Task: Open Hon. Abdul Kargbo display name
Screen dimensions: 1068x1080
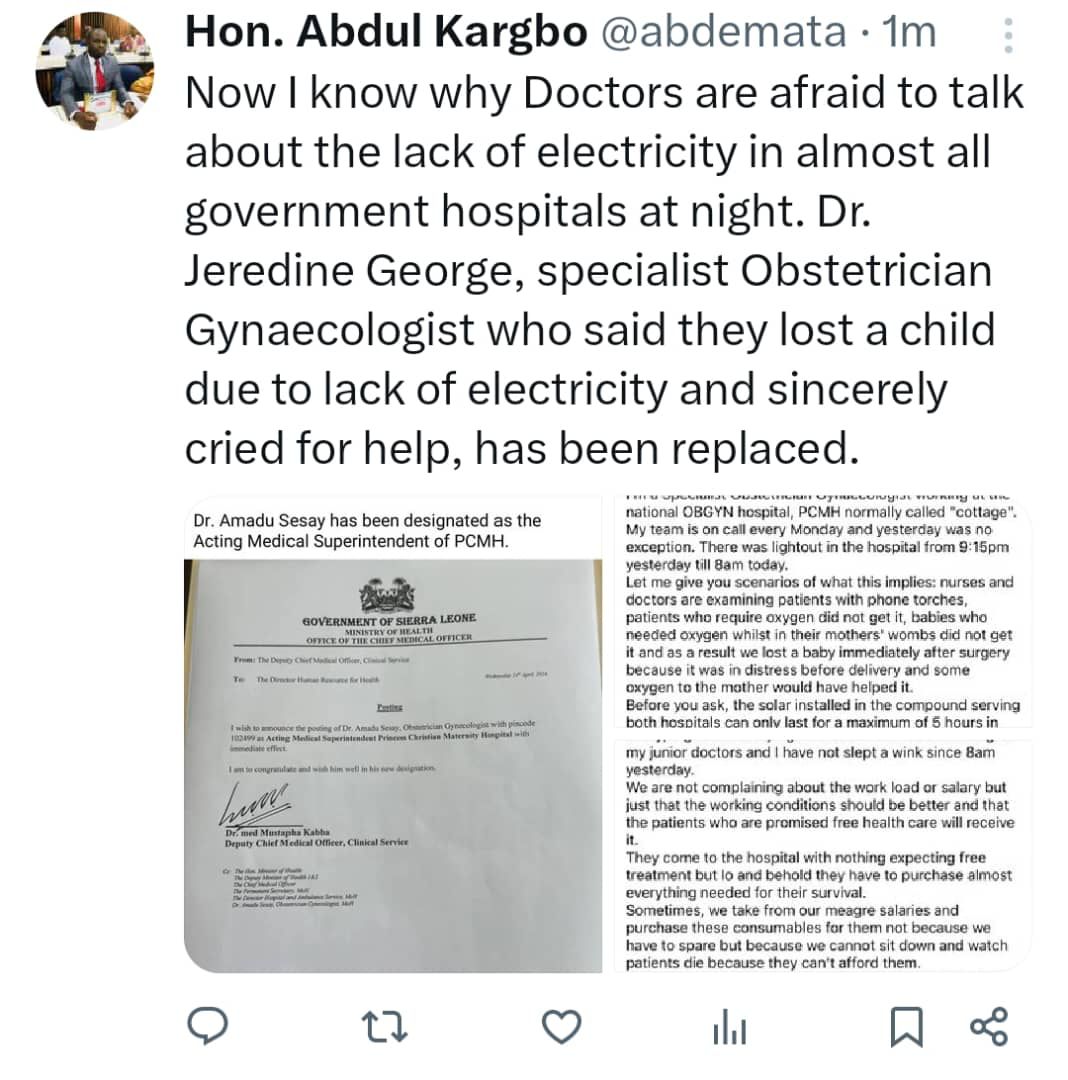Action: coord(386,32)
